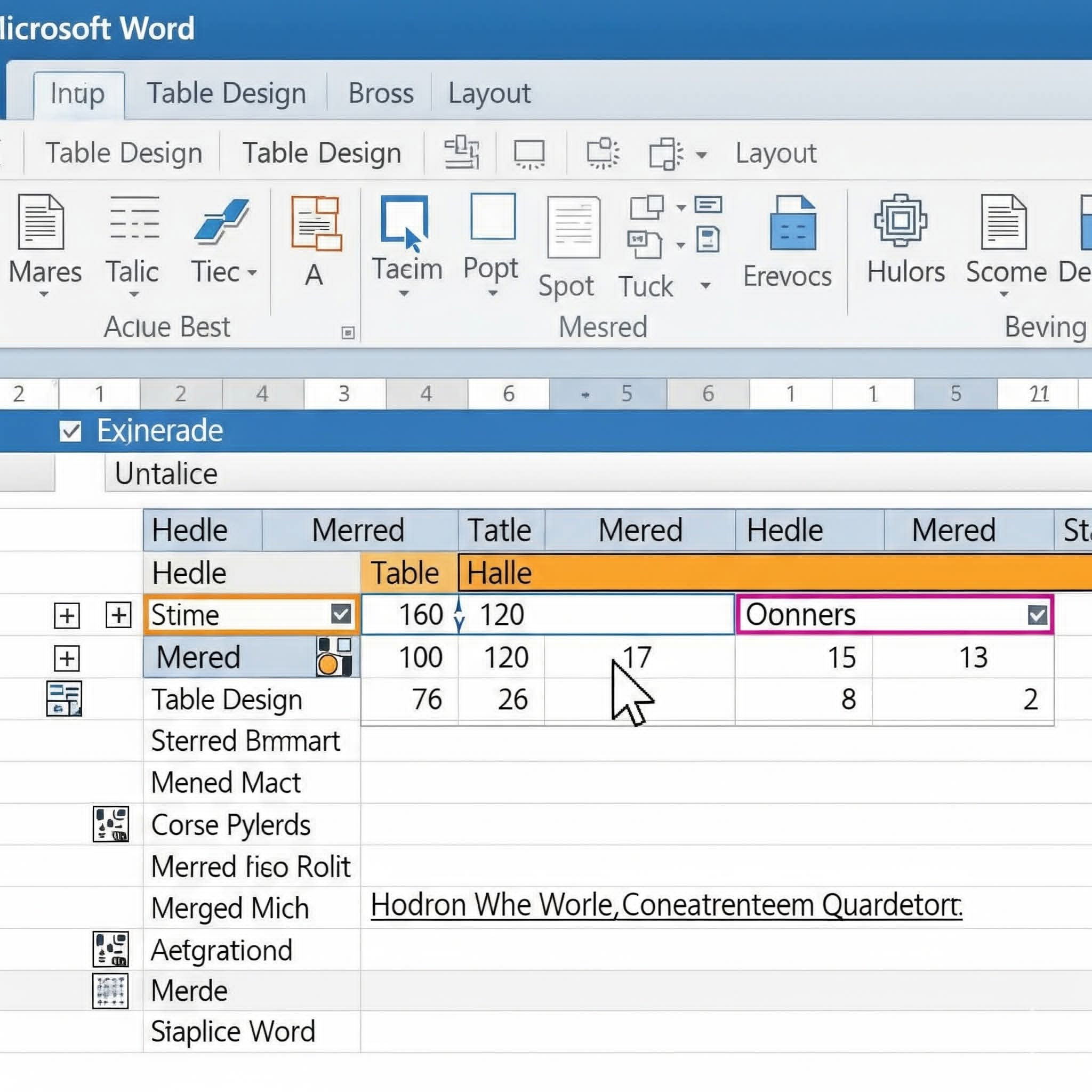Switch to the Bross tab
Viewport: 1092px width, 1092px height.
[x=380, y=93]
